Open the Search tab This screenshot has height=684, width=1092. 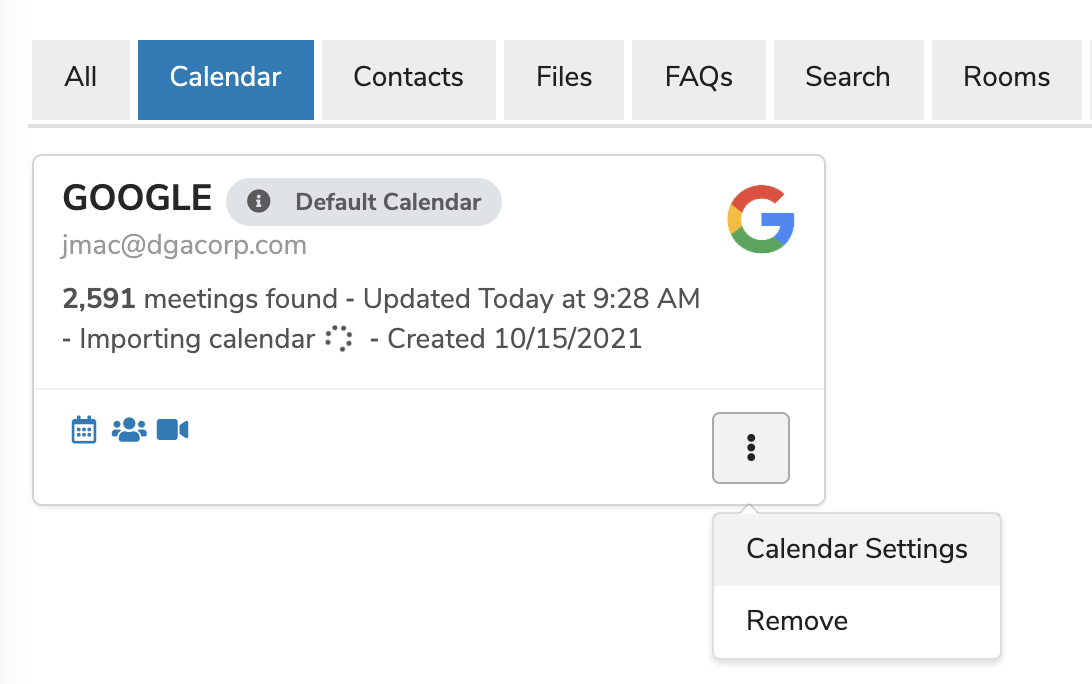(x=847, y=78)
